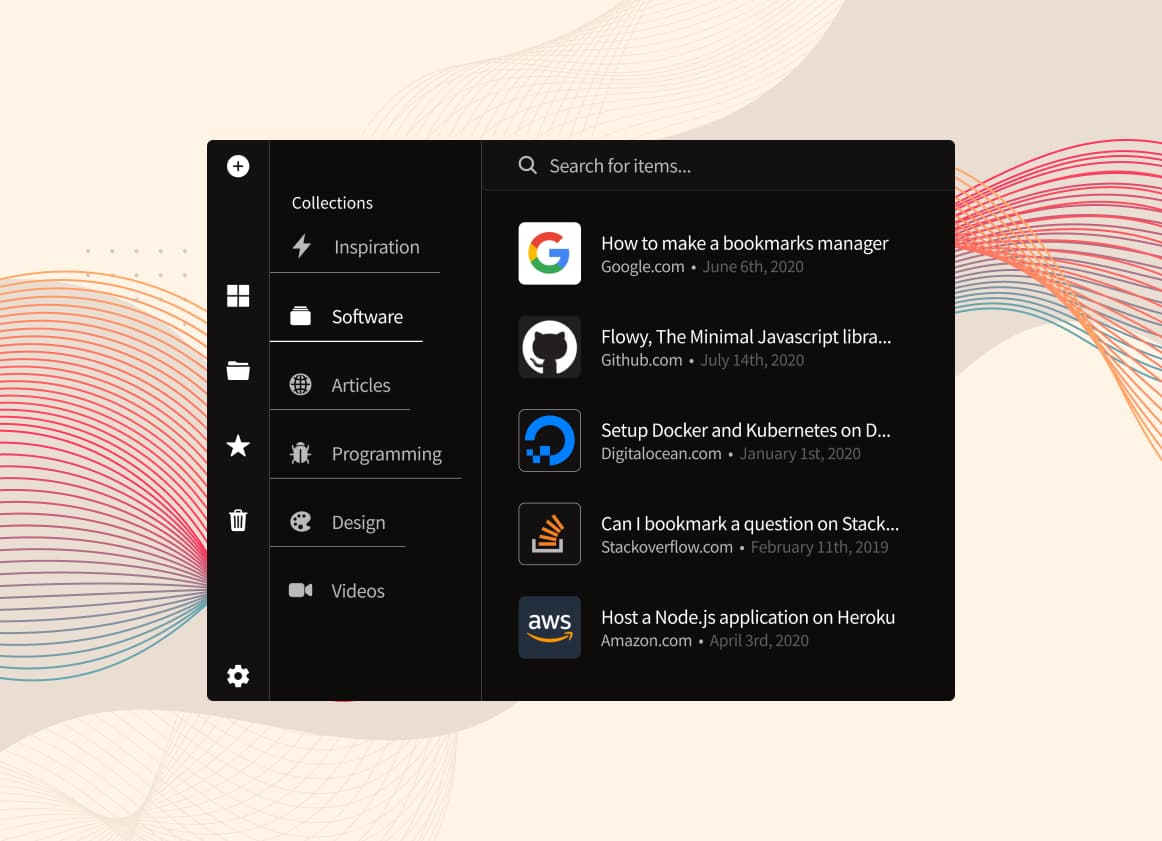Click 'Google.com' source text
1162x841 pixels.
[x=643, y=267]
